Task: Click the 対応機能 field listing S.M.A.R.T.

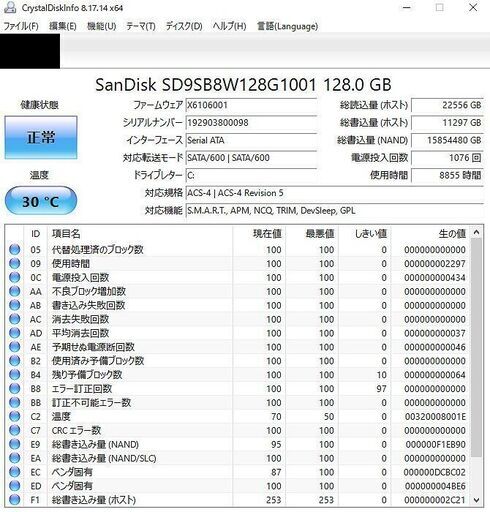Action: point(334,211)
